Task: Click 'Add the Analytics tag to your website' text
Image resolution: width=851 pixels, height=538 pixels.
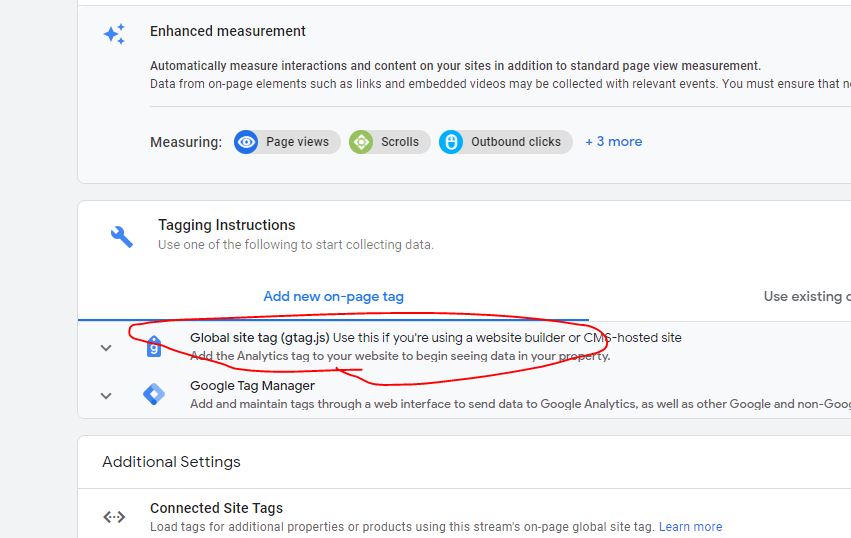Action: coord(400,356)
